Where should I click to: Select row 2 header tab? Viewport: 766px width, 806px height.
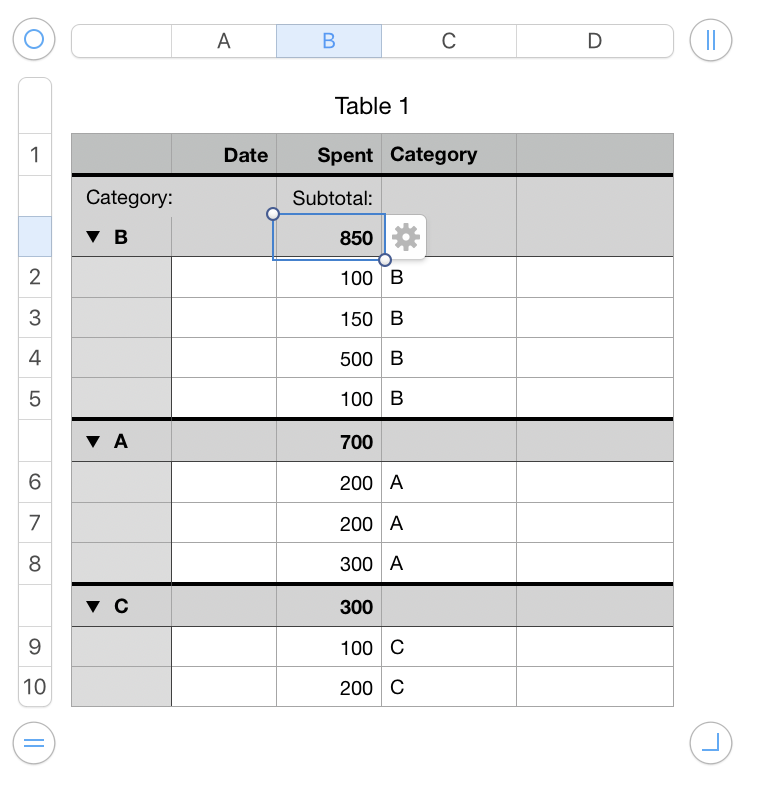pyautogui.click(x=35, y=277)
